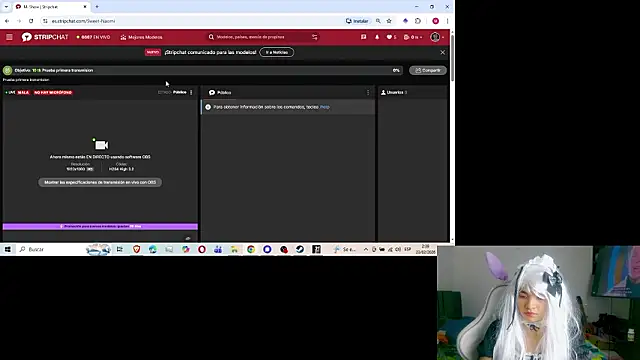Image resolution: width=640 pixels, height=360 pixels.
Task: Open Chrome three-dot menu
Action: point(447,21)
